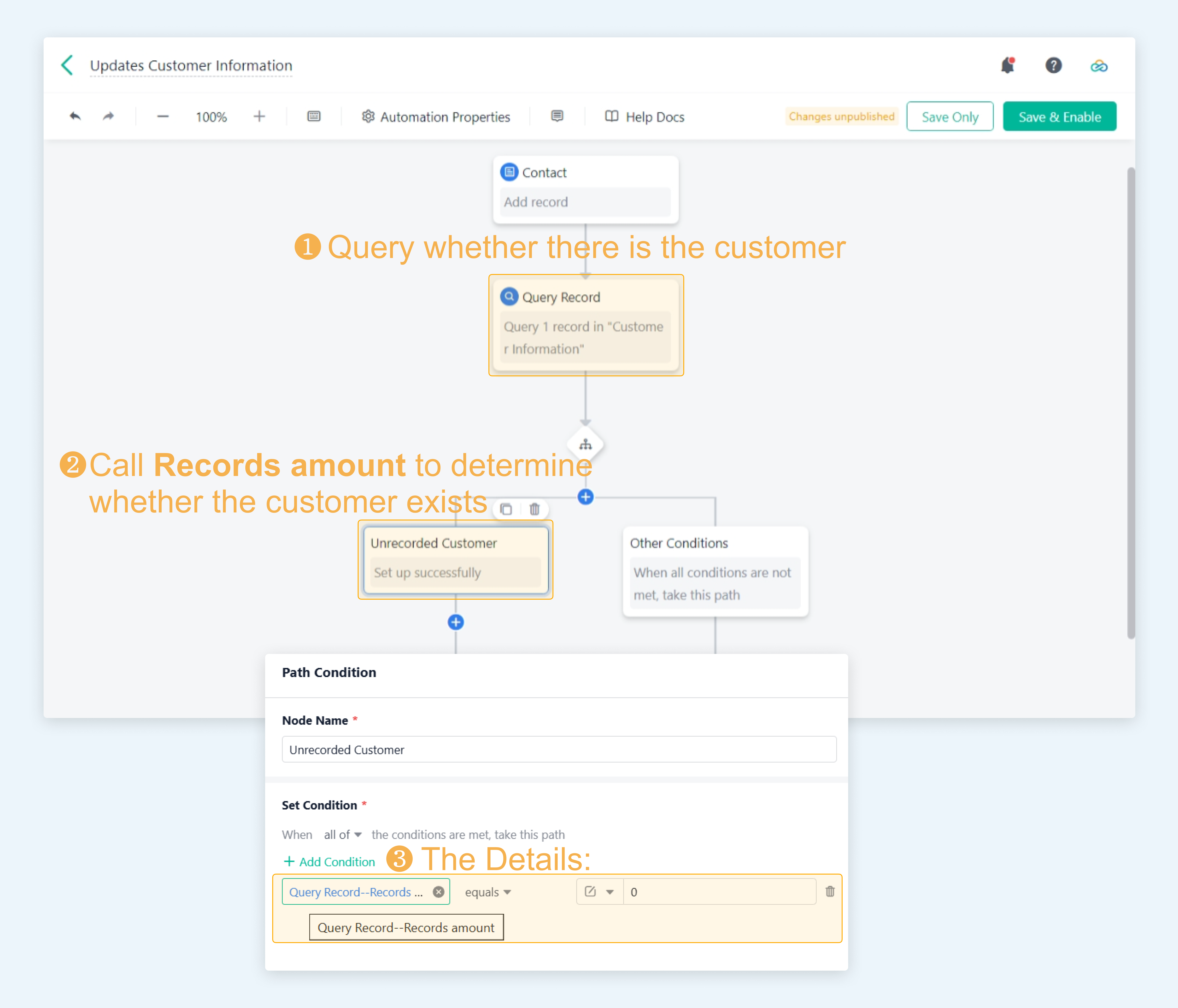Click the canvas vertical scrollbar
This screenshot has height=1008, width=1178.
point(1131,403)
